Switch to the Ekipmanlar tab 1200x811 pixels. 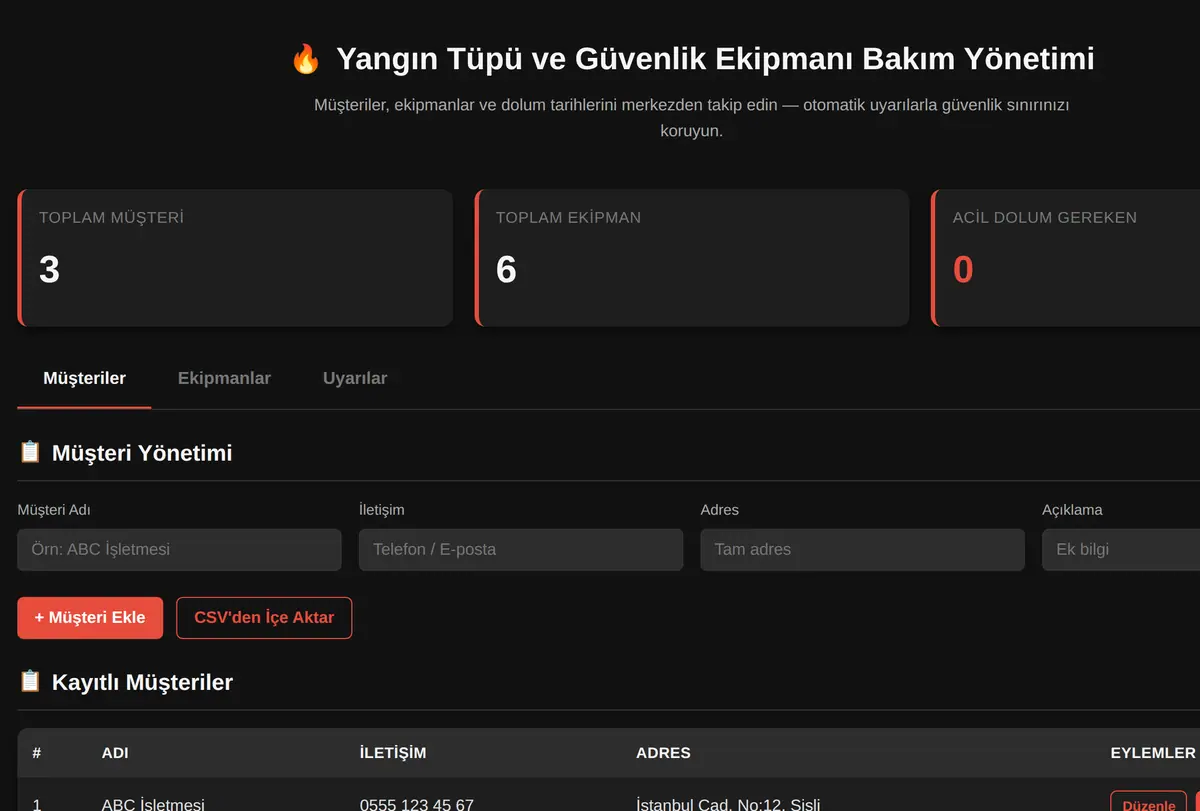[224, 378]
